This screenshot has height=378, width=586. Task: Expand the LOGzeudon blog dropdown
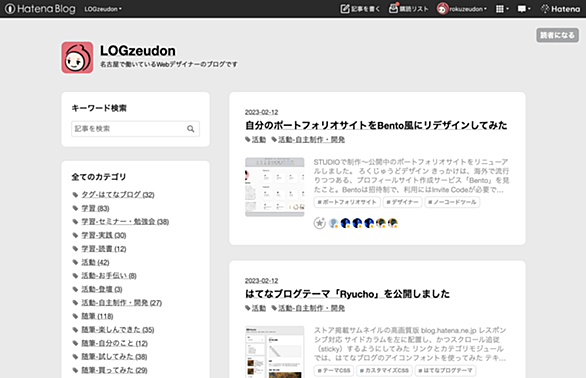(103, 9)
